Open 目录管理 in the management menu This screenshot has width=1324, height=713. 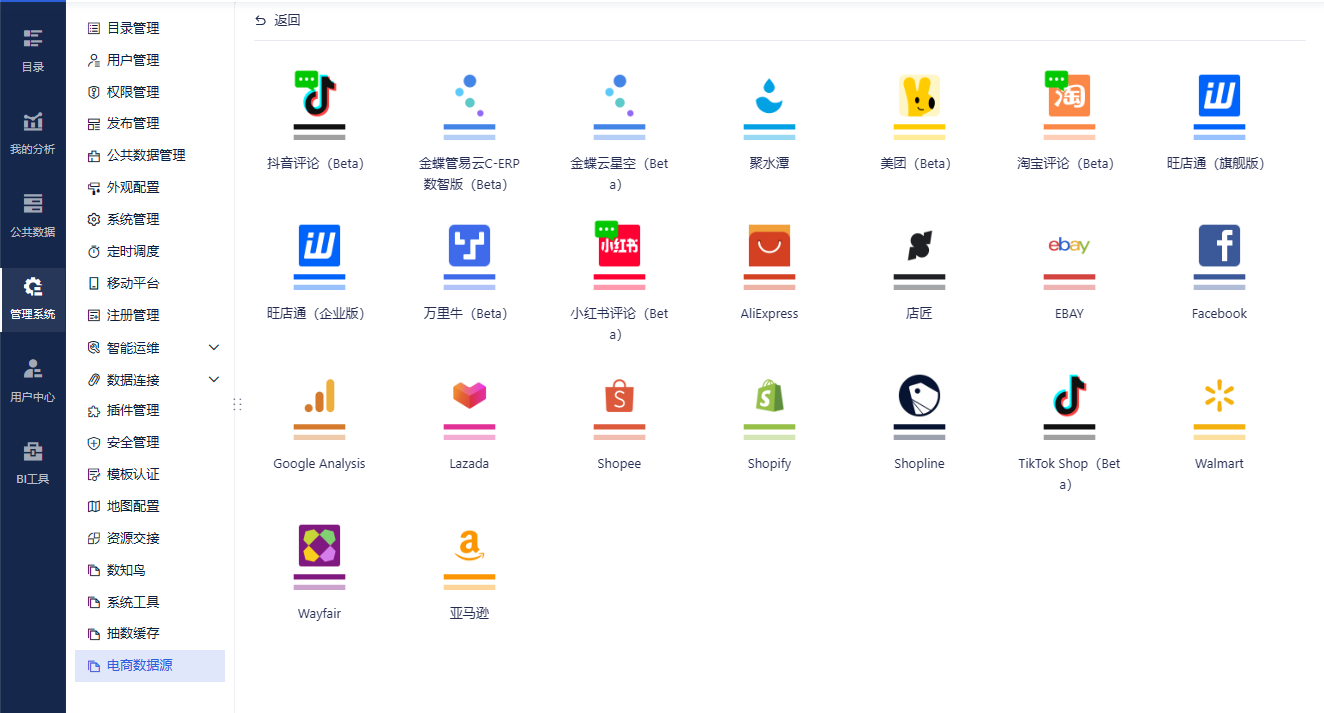coord(150,28)
